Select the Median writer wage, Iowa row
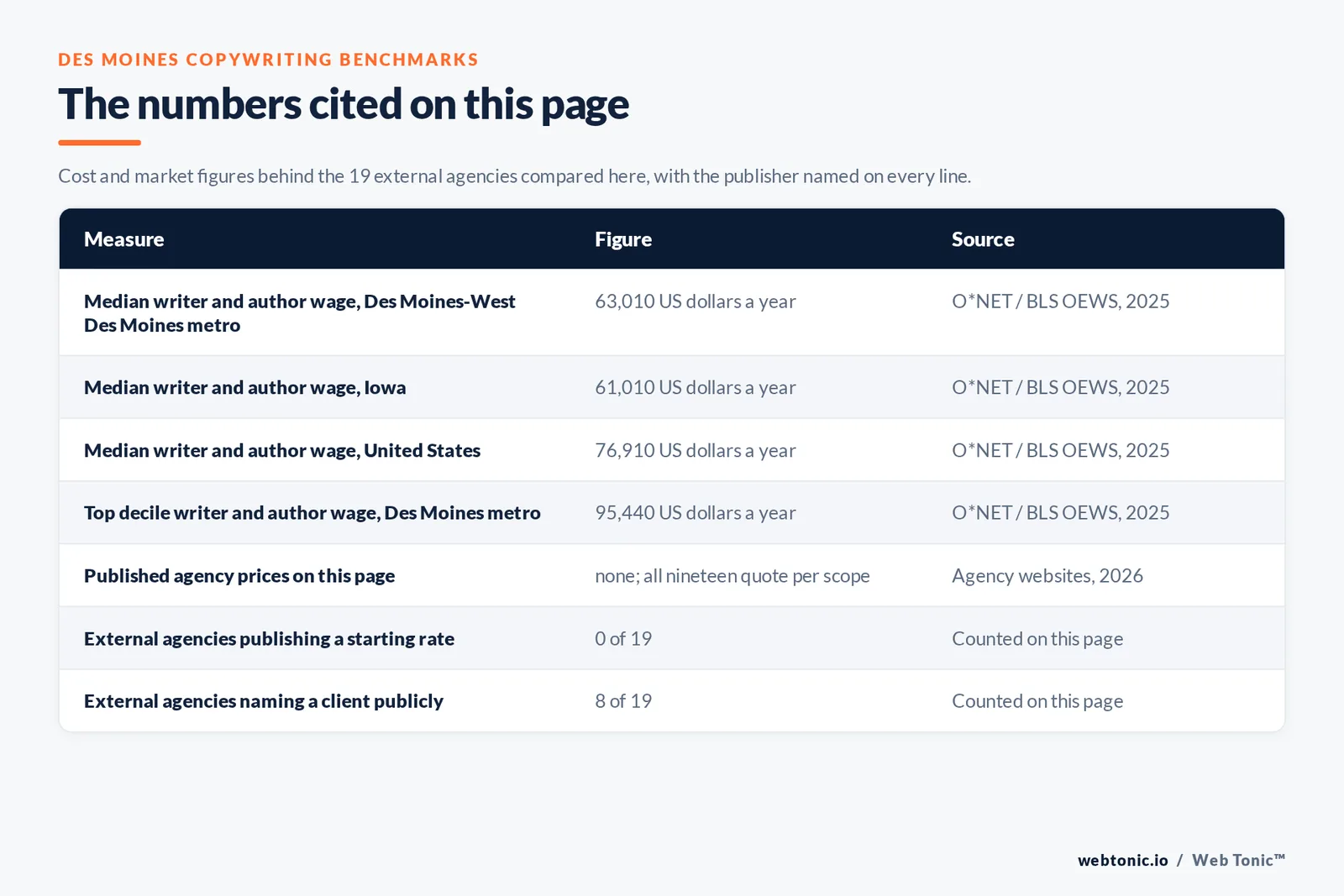Image resolution: width=1344 pixels, height=896 pixels. (672, 387)
